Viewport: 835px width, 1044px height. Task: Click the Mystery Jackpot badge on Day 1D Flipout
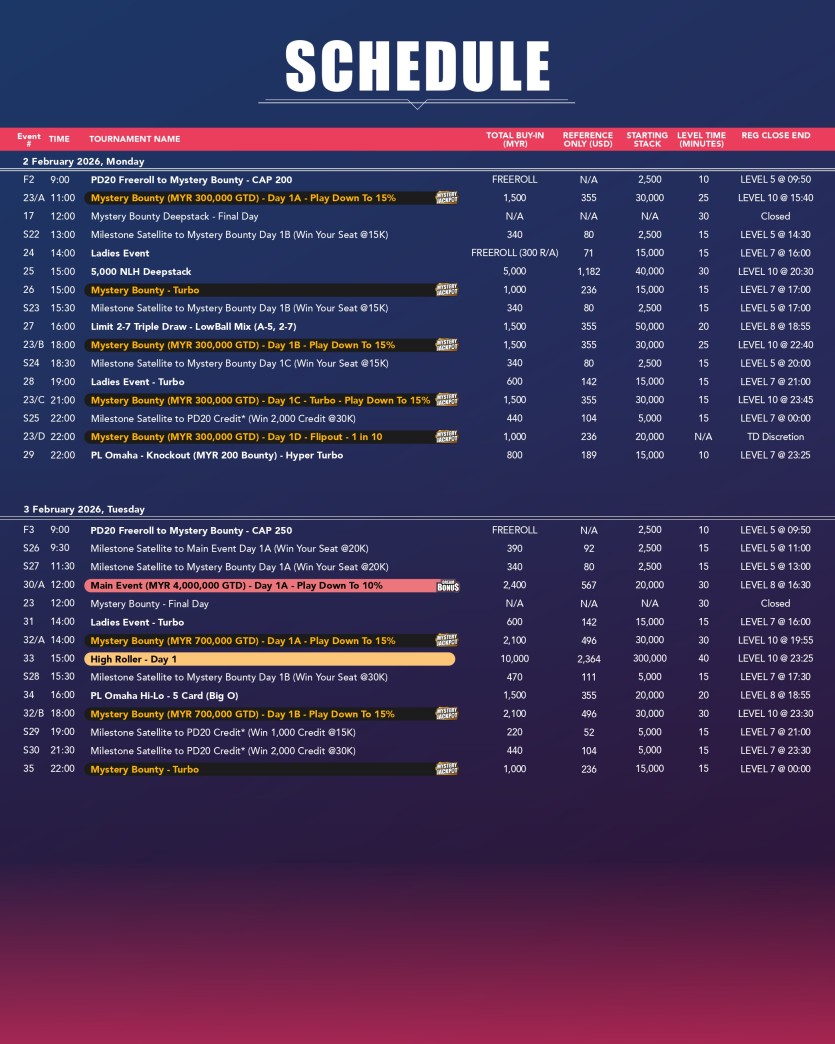446,437
